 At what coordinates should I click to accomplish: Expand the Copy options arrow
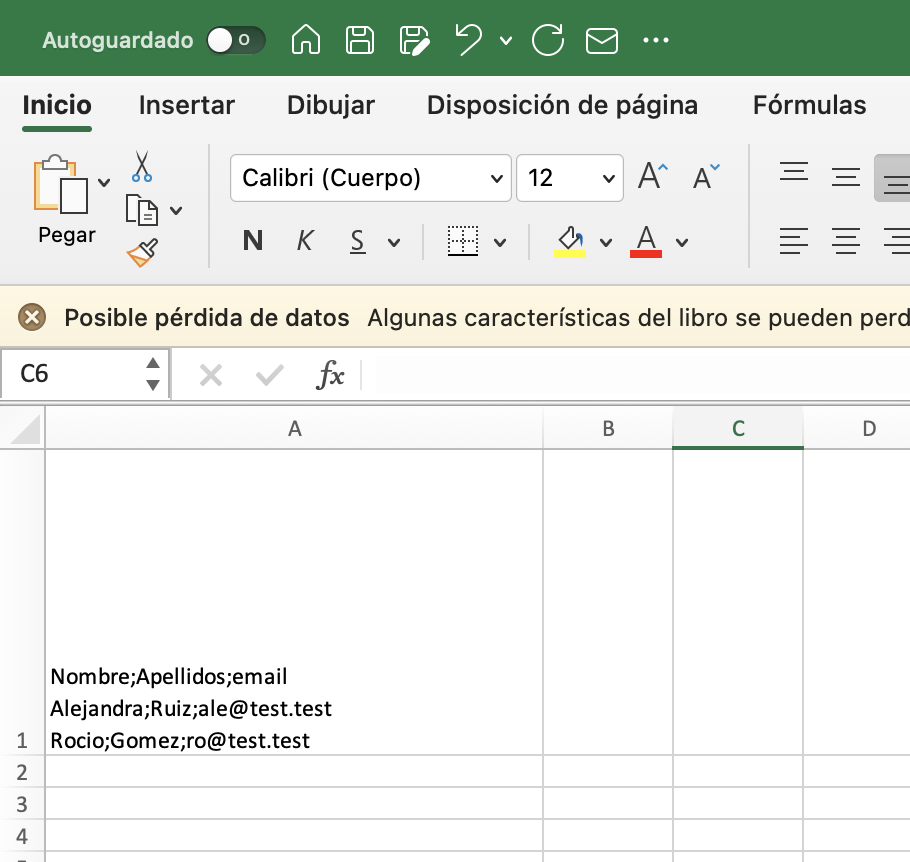[x=176, y=211]
